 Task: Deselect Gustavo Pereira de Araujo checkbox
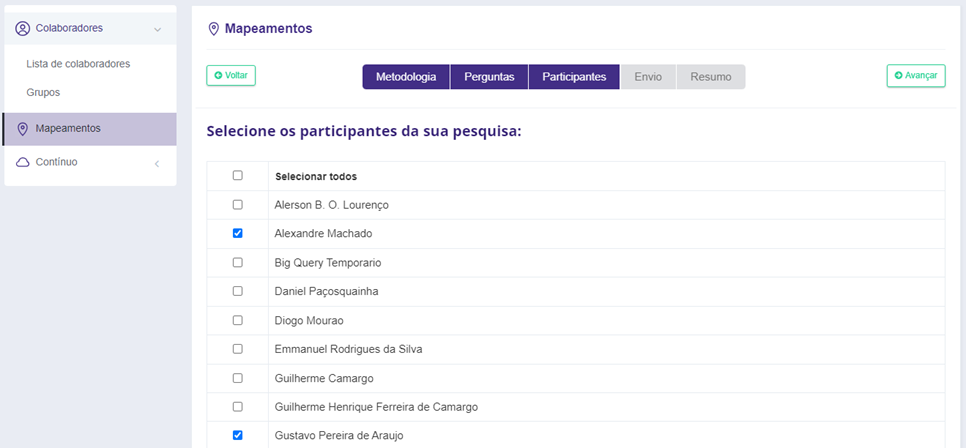click(x=237, y=435)
